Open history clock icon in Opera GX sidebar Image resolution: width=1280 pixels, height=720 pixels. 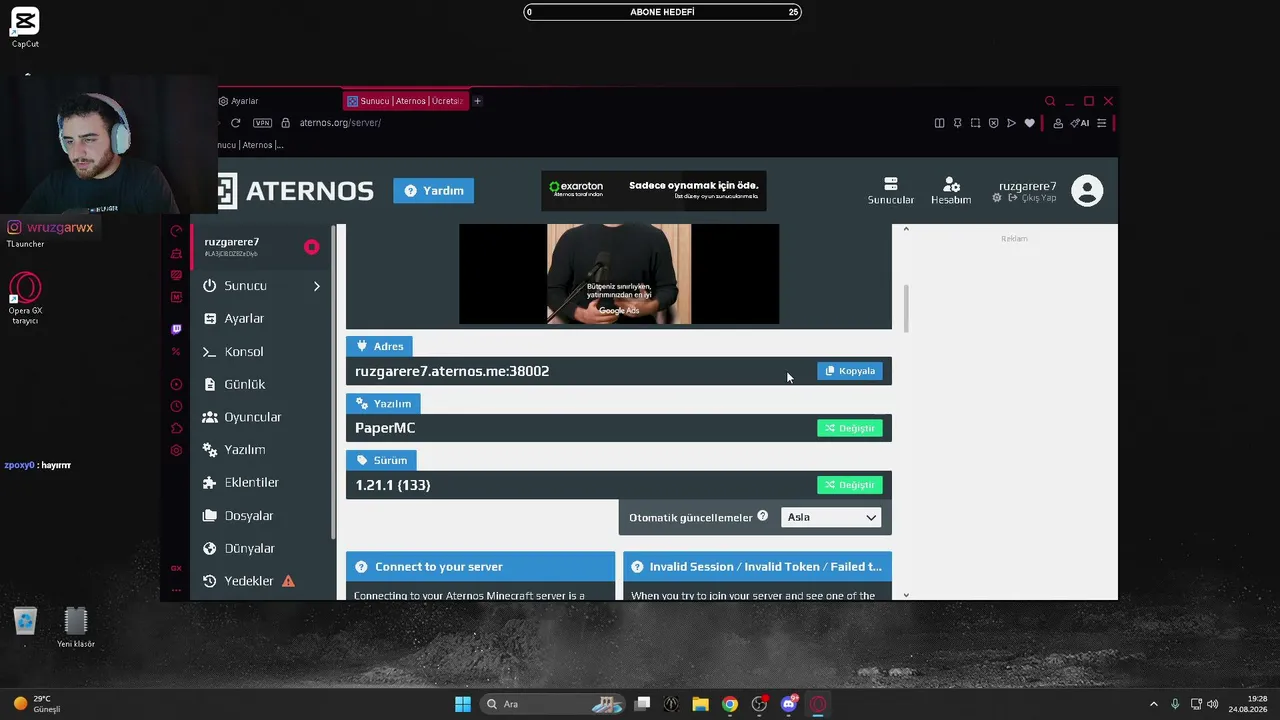coord(176,406)
